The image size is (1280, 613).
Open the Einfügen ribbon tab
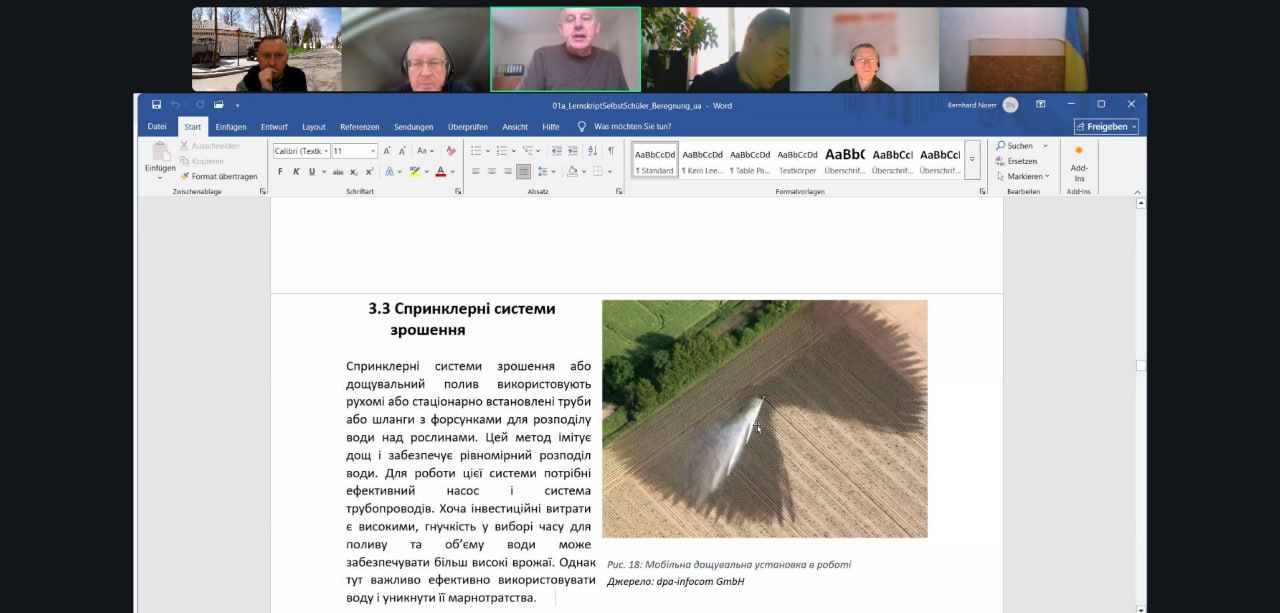(230, 127)
